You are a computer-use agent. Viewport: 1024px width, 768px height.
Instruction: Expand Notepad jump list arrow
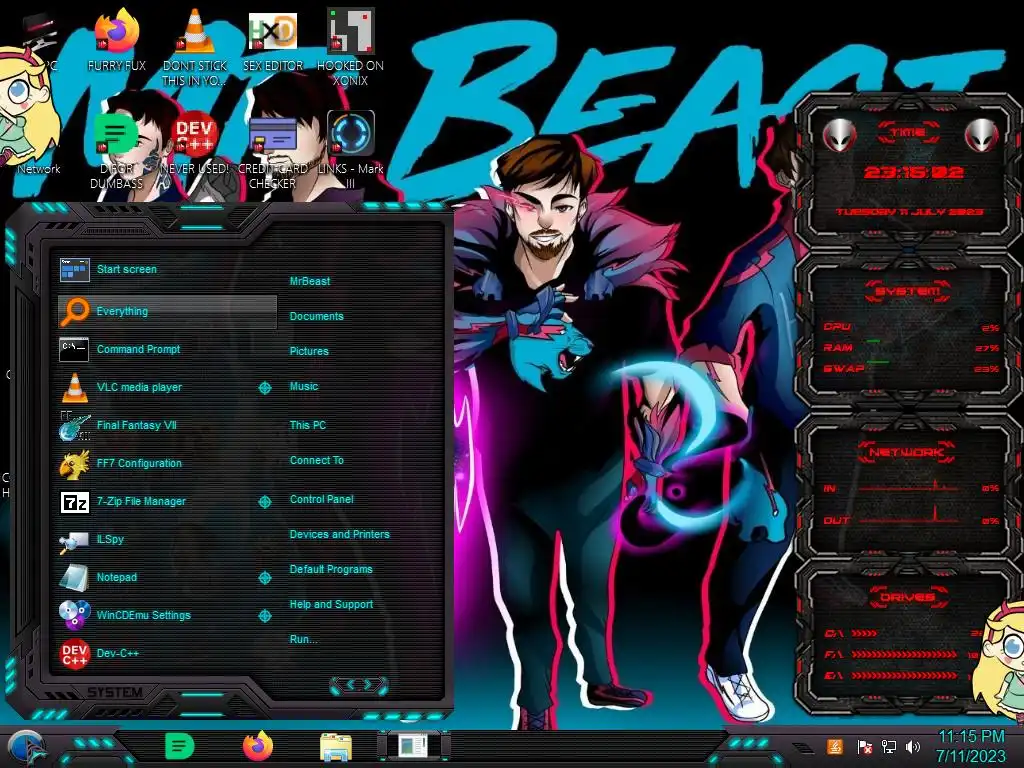(264, 578)
